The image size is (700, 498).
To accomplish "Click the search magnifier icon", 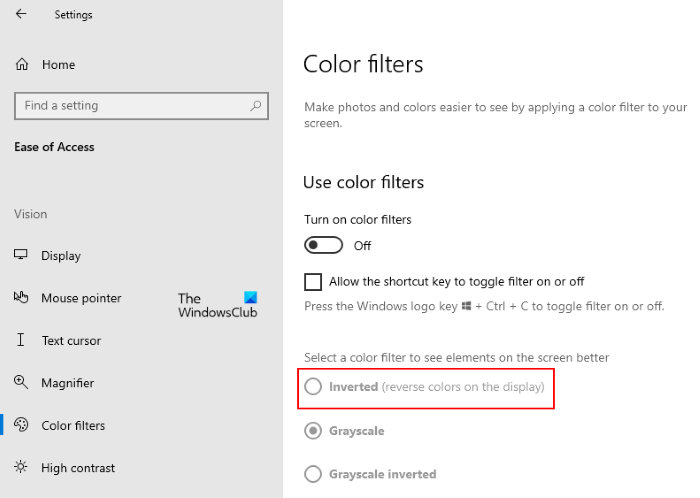I will 256,105.
